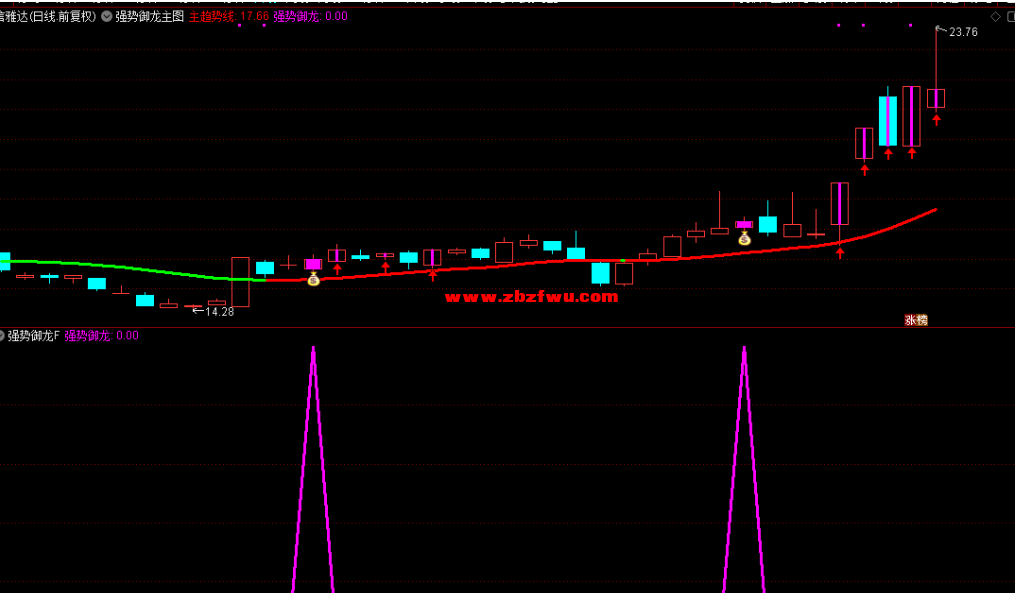This screenshot has height=593, width=1015.
Task: Click the green segment of the main trend line
Action: pos(133,267)
